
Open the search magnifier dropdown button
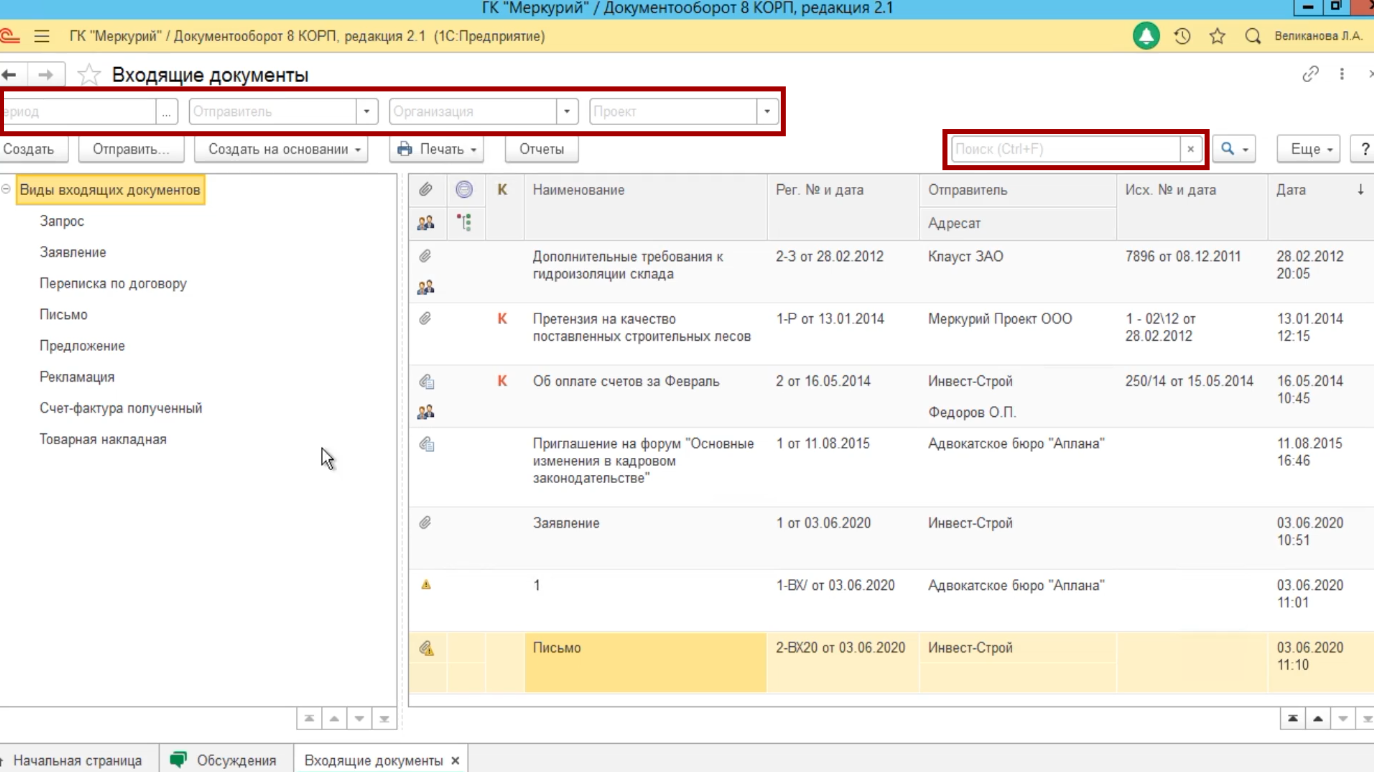(x=1234, y=149)
